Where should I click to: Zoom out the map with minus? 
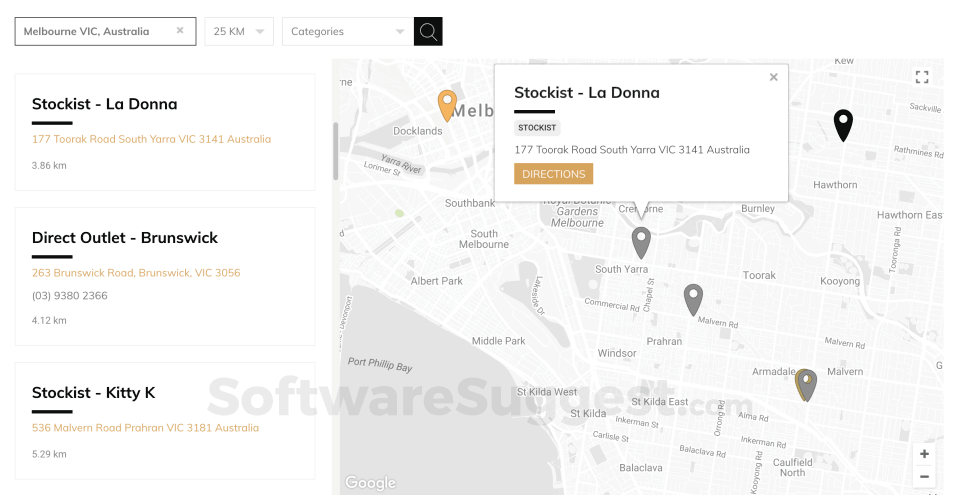pos(924,476)
